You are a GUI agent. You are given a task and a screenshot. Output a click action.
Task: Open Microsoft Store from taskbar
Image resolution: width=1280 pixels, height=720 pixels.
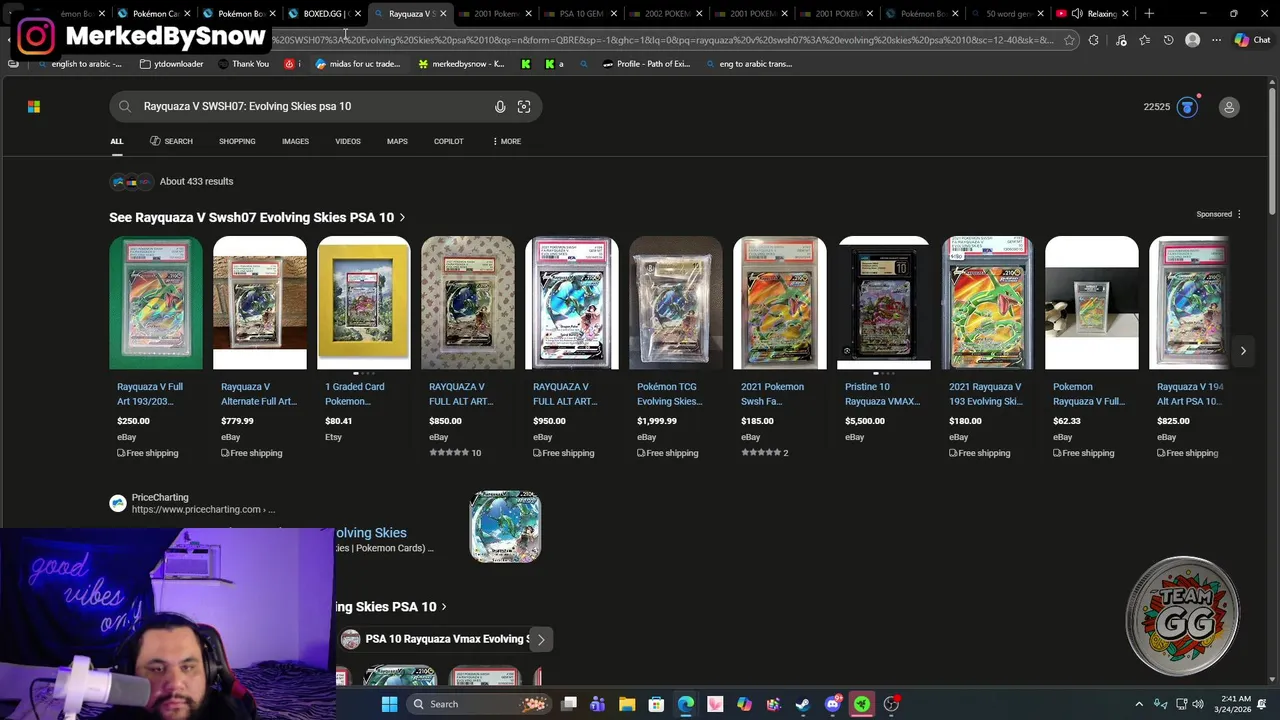pos(656,704)
